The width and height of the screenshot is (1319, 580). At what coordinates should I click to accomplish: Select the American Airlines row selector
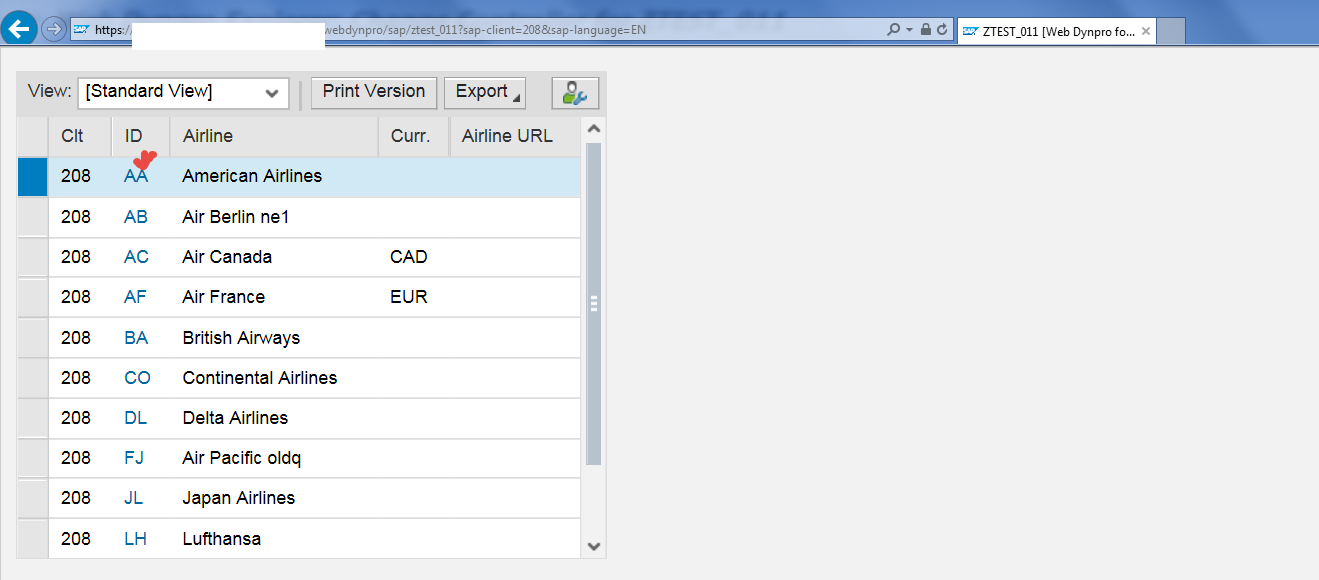(33, 177)
